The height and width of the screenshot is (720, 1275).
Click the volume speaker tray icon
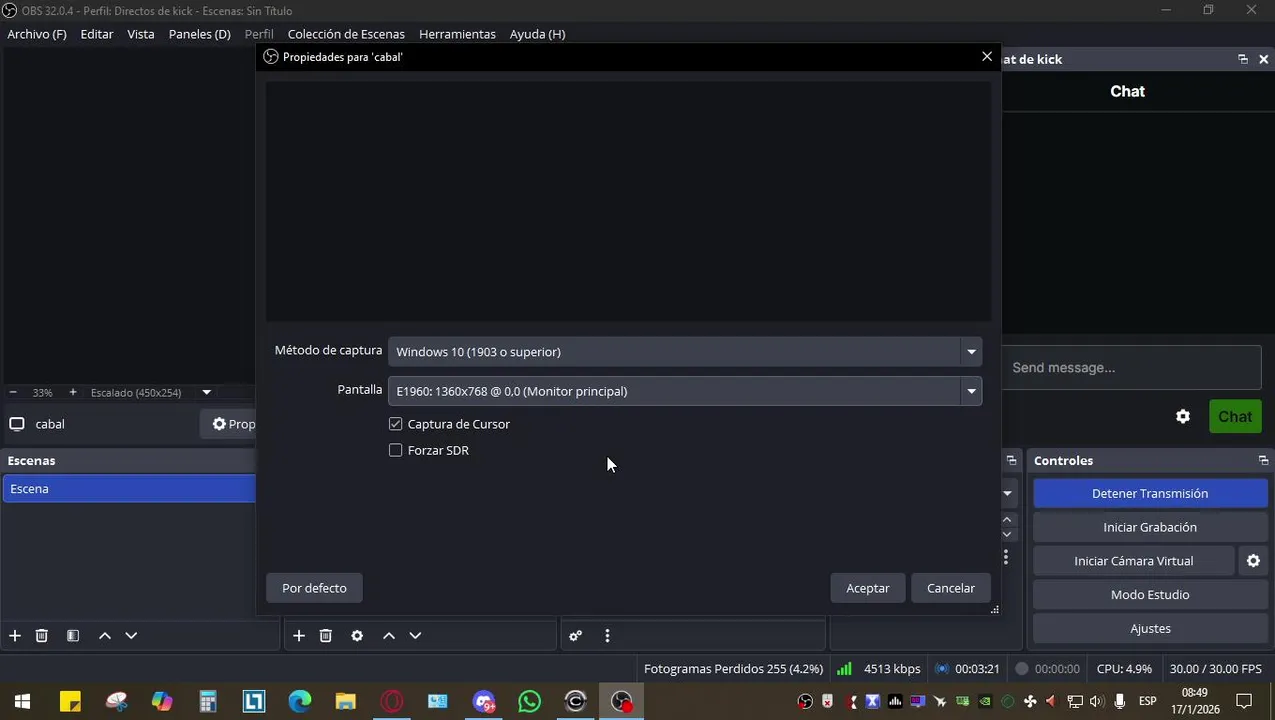coord(1097,701)
